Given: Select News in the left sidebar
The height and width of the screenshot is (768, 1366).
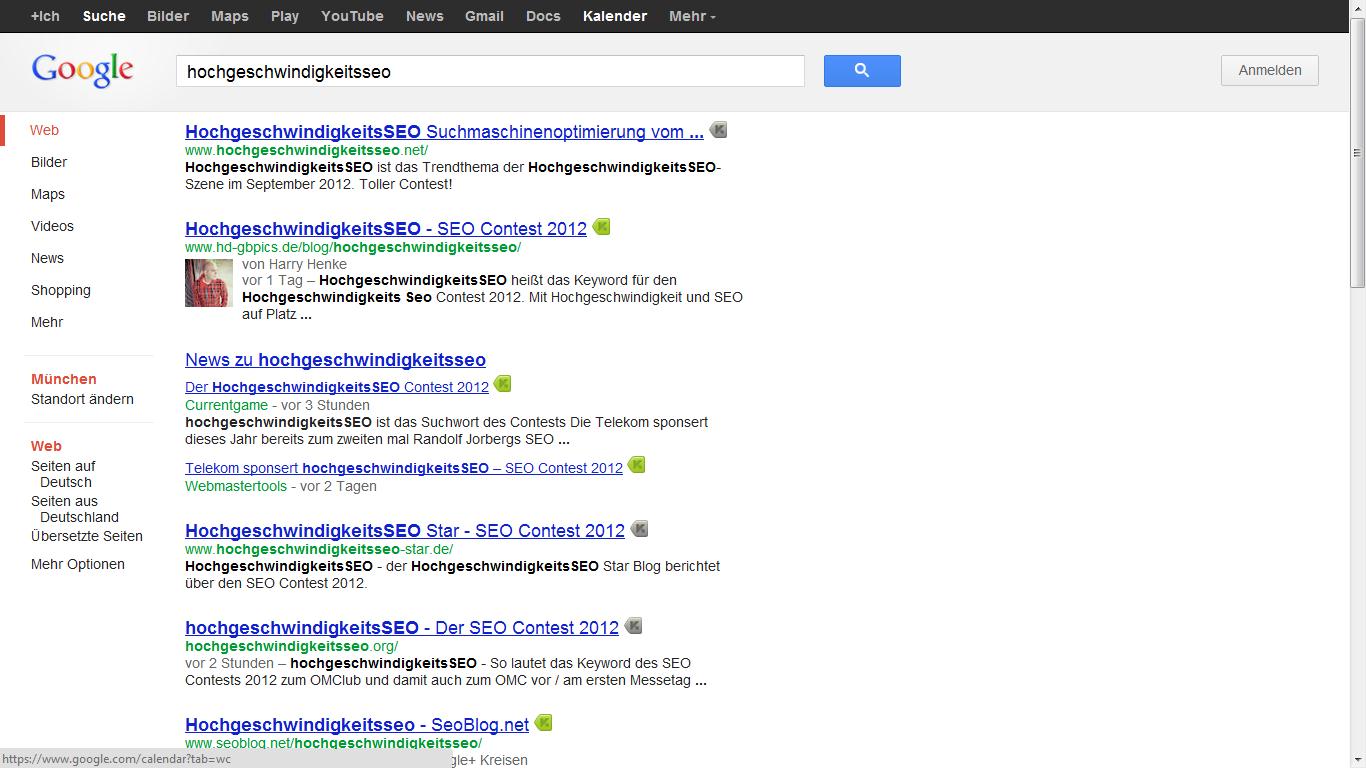Looking at the screenshot, I should (47, 258).
